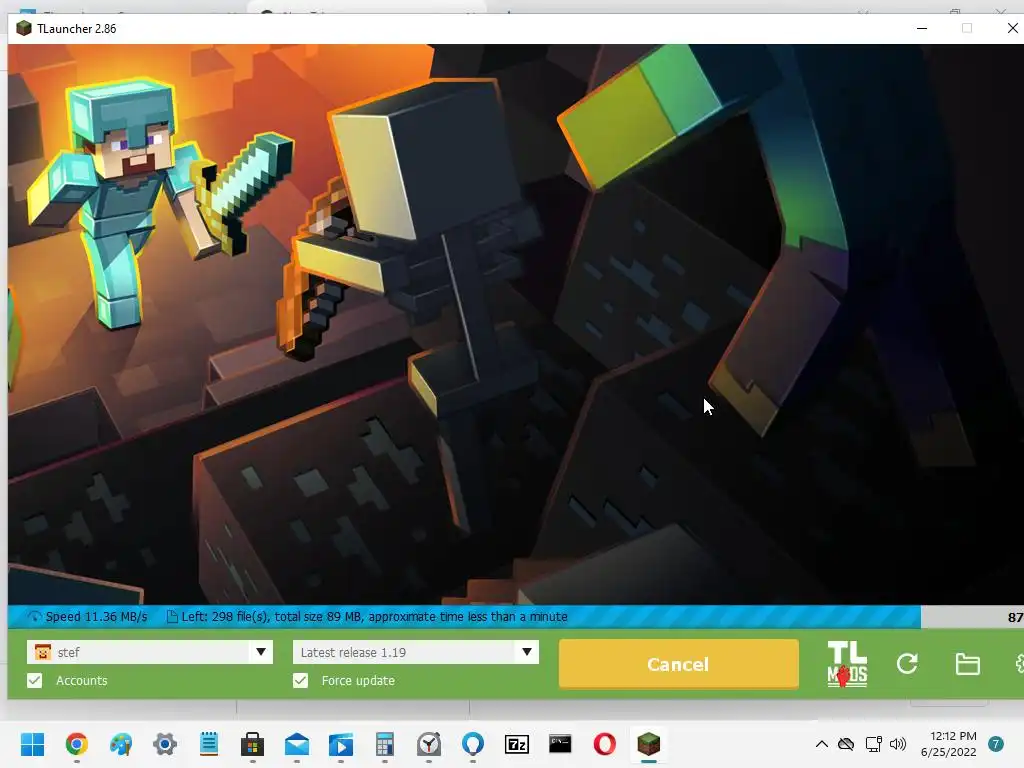
Task: Open Calculator from the taskbar
Action: [385, 744]
